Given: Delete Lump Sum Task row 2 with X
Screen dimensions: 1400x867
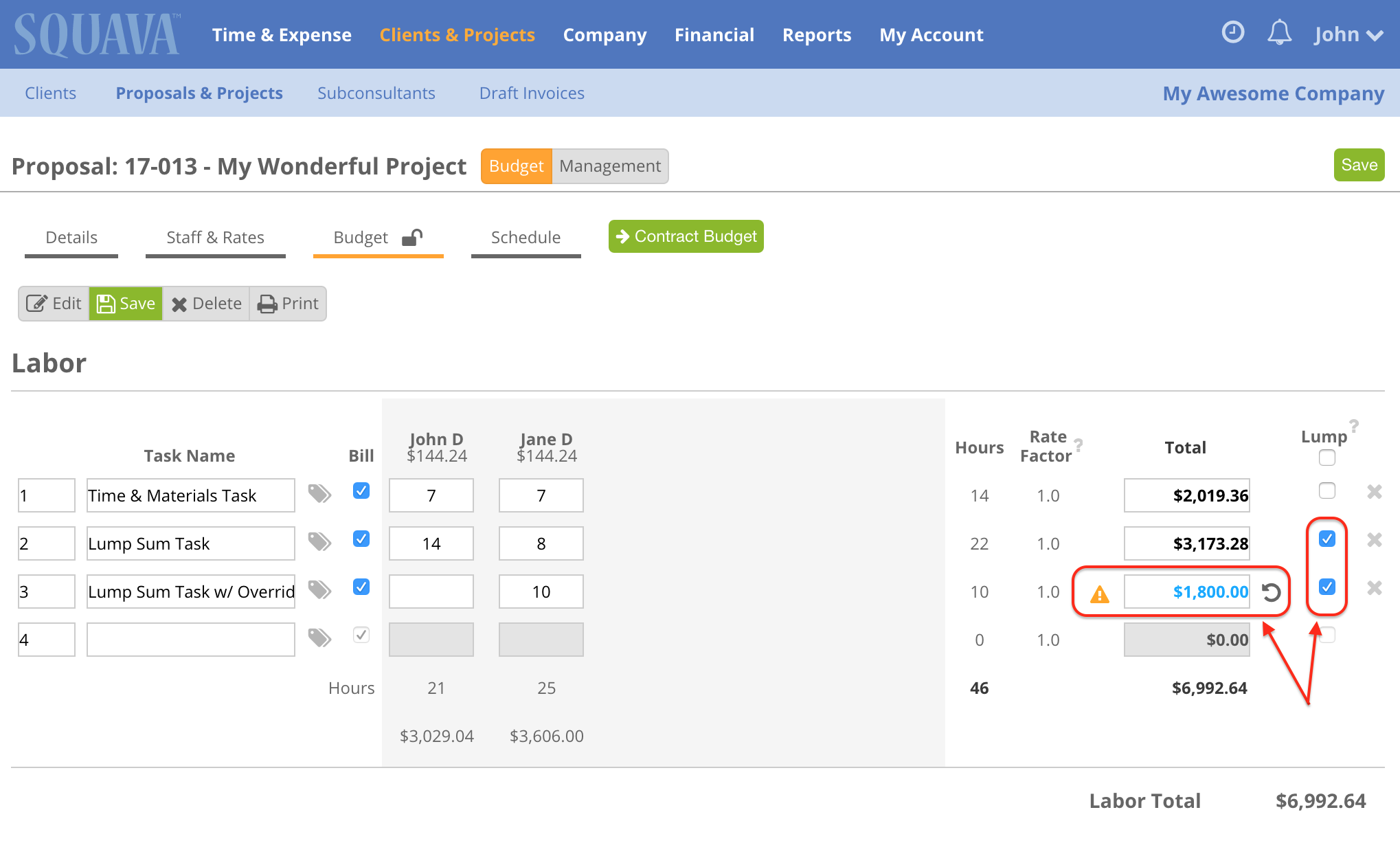Looking at the screenshot, I should (x=1375, y=540).
